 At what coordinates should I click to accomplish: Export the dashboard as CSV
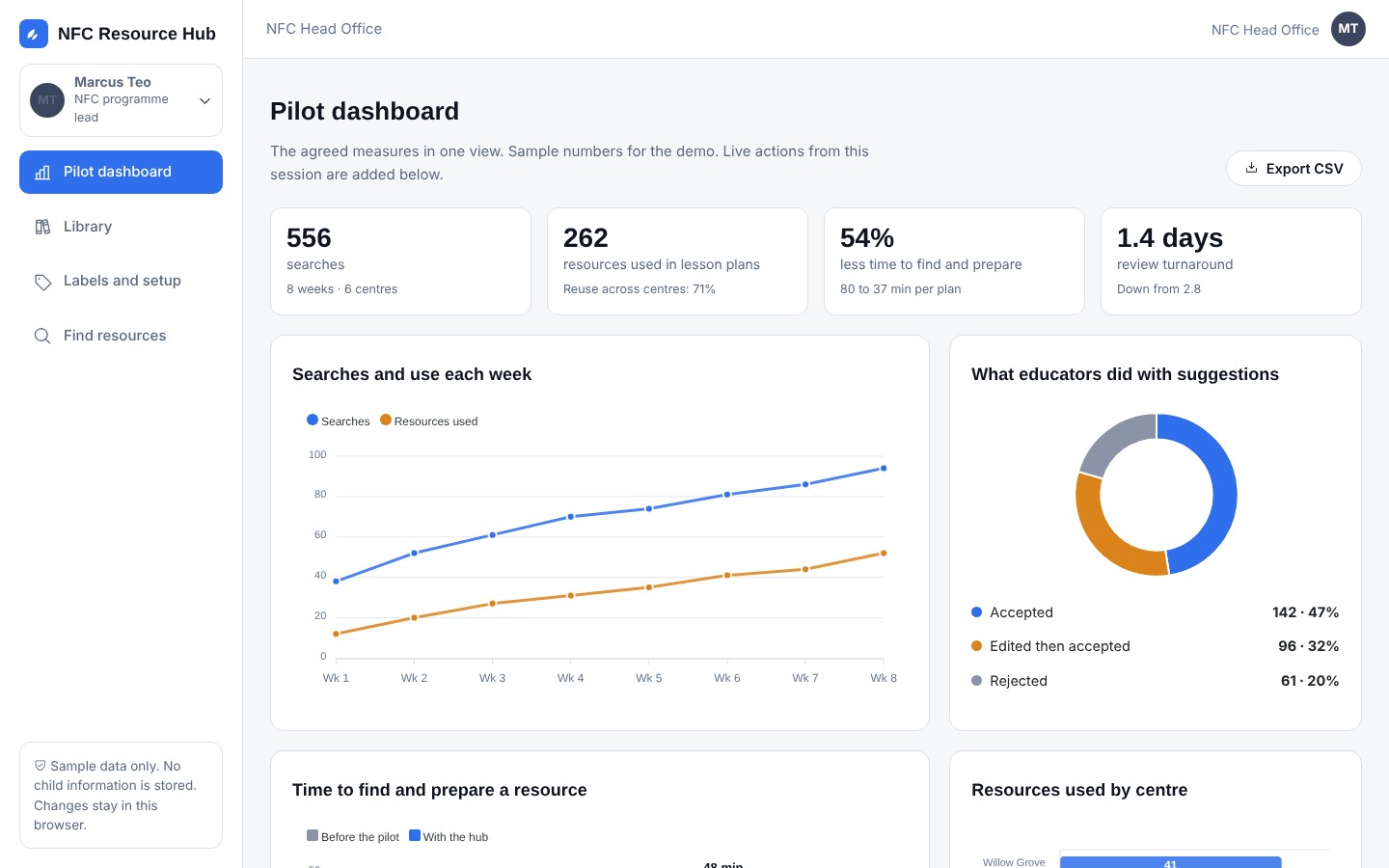click(x=1294, y=168)
